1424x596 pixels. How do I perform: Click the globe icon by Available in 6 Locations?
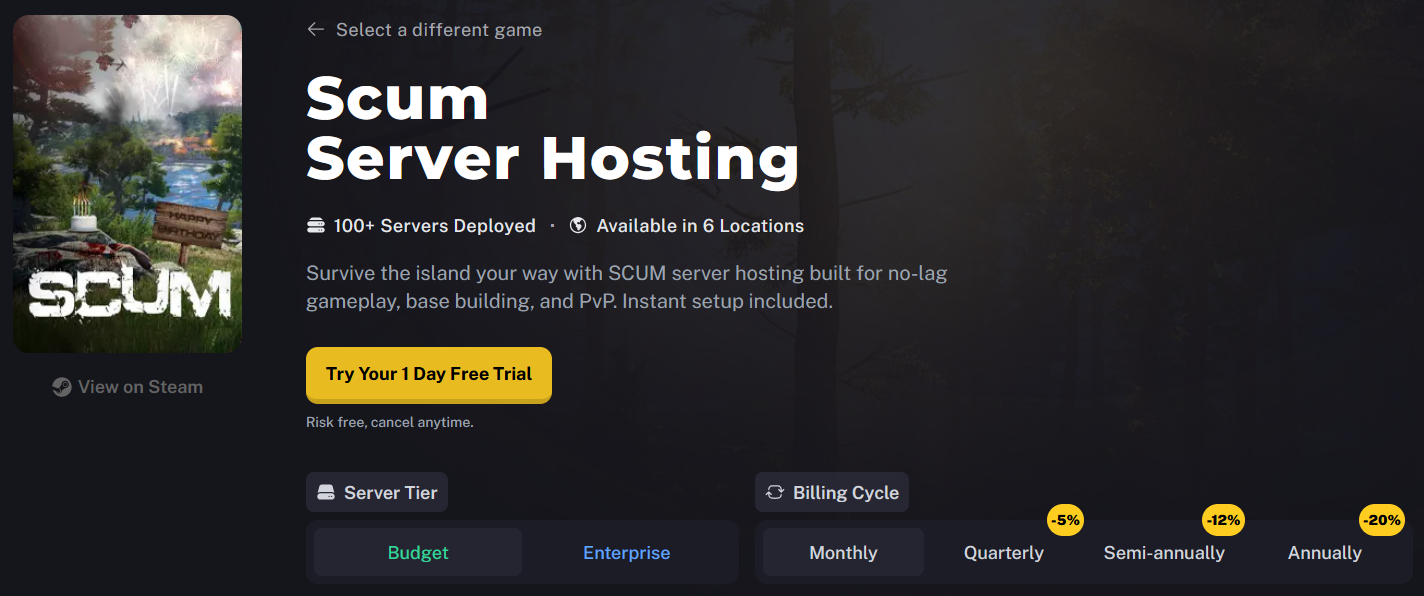pyautogui.click(x=578, y=226)
